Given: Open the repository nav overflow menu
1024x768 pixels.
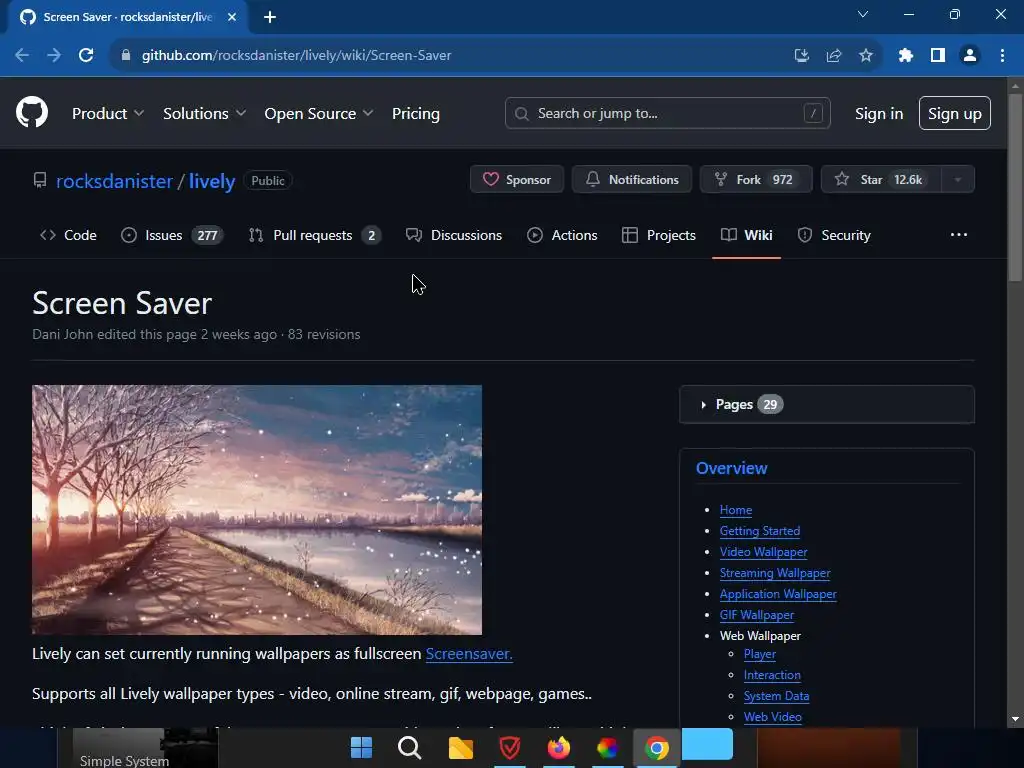Looking at the screenshot, I should 959,234.
